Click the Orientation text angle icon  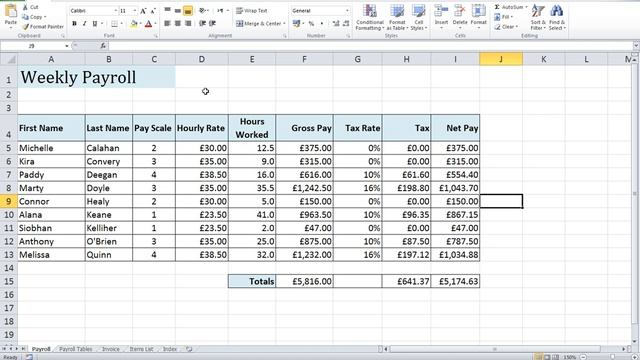(202, 11)
